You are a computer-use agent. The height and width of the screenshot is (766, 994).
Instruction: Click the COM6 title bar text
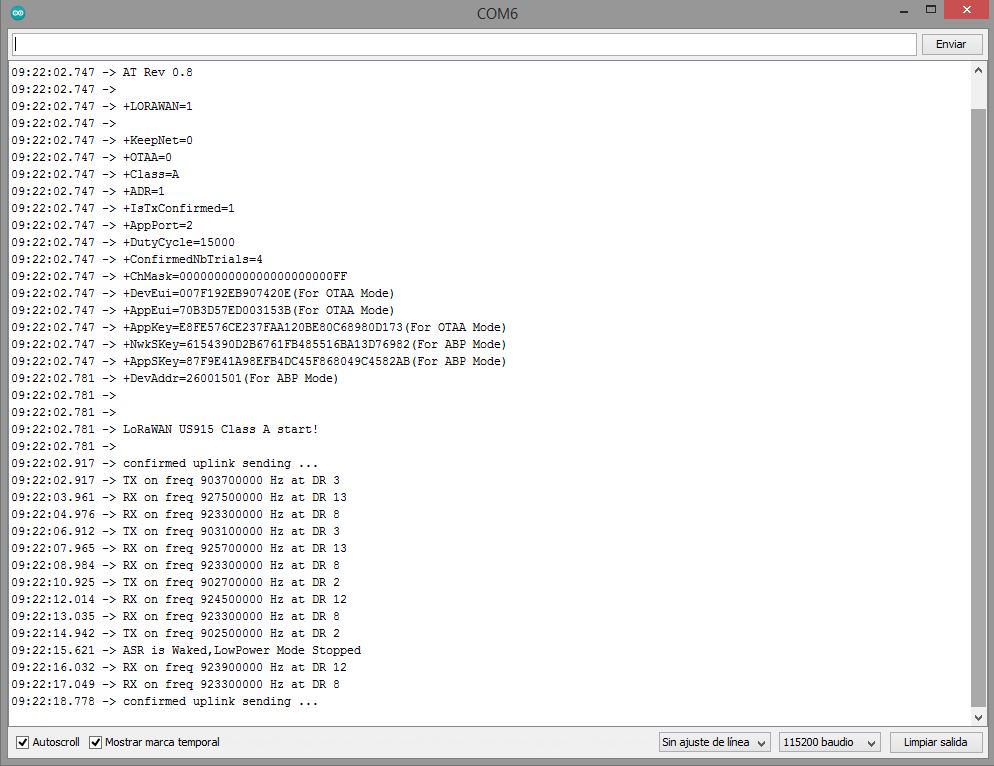tap(497, 13)
